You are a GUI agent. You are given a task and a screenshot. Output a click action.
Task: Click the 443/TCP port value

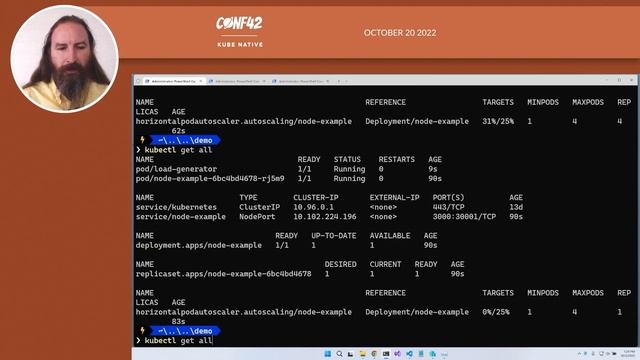pyautogui.click(x=448, y=207)
